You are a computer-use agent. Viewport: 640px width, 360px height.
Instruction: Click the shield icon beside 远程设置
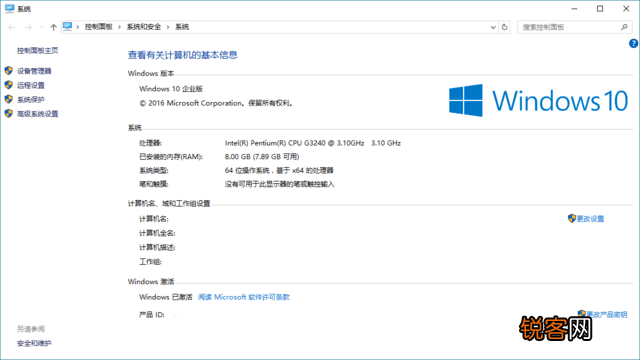(9, 85)
